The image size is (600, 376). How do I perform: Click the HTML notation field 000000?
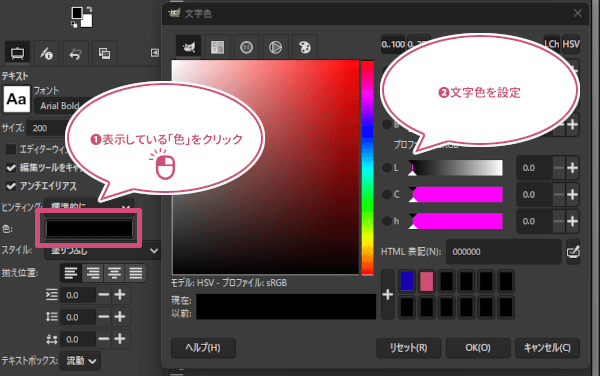click(504, 252)
